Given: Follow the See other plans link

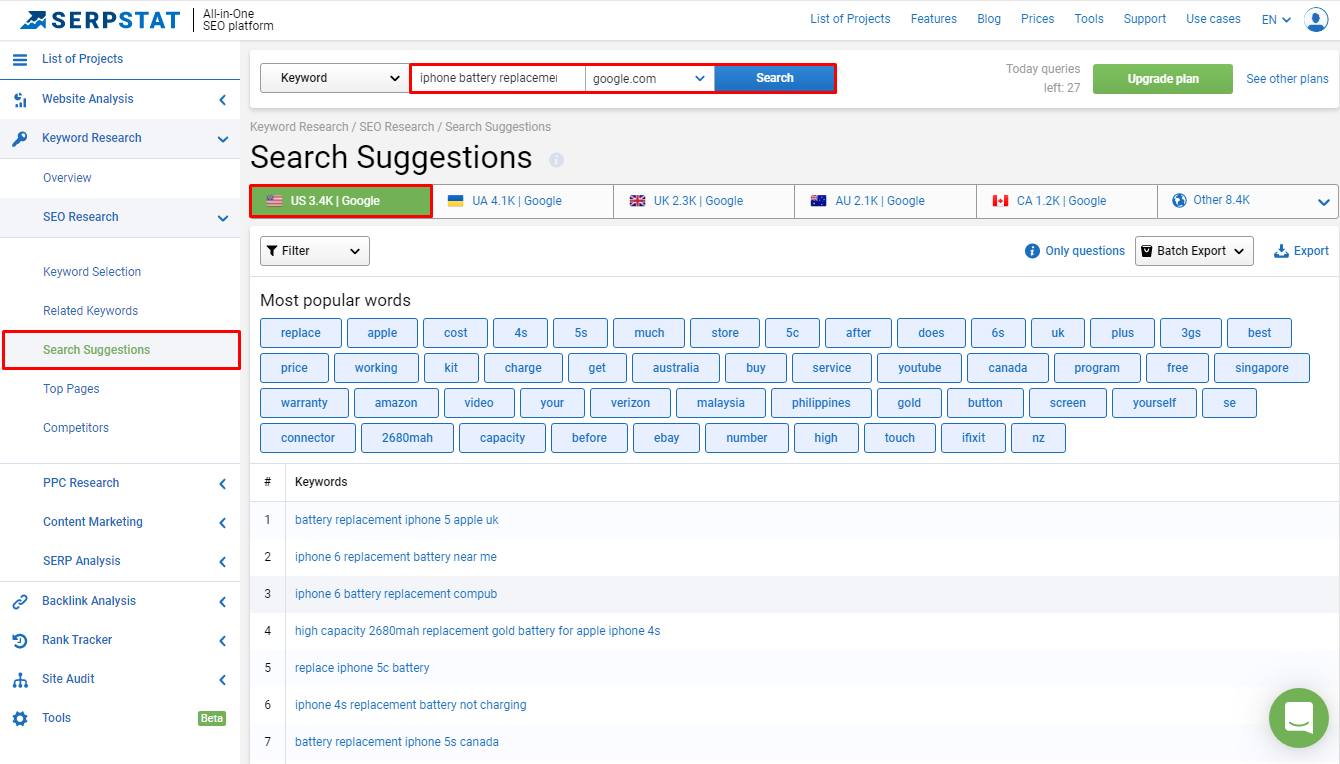Looking at the screenshot, I should coord(1287,79).
